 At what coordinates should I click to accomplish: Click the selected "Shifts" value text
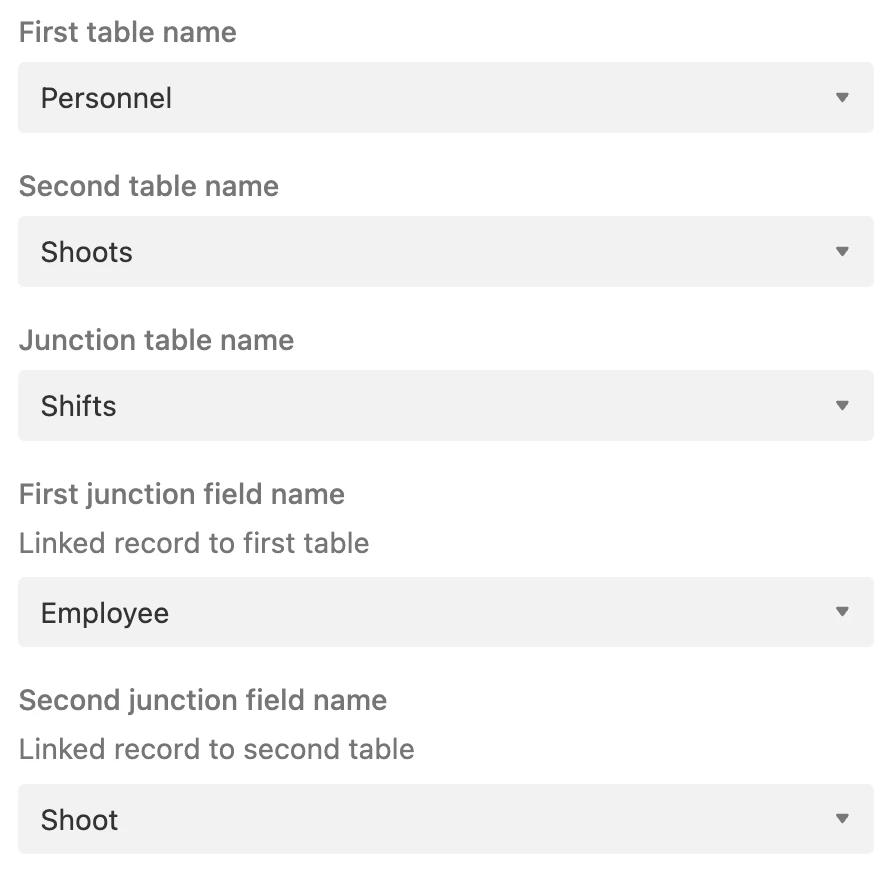click(x=78, y=406)
